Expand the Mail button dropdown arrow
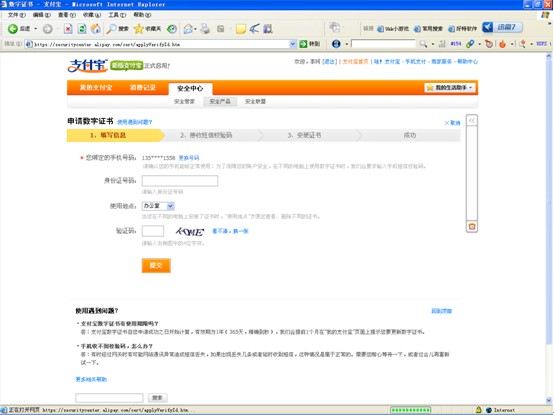This screenshot has width=554, height=415. pyautogui.click(x=195, y=29)
